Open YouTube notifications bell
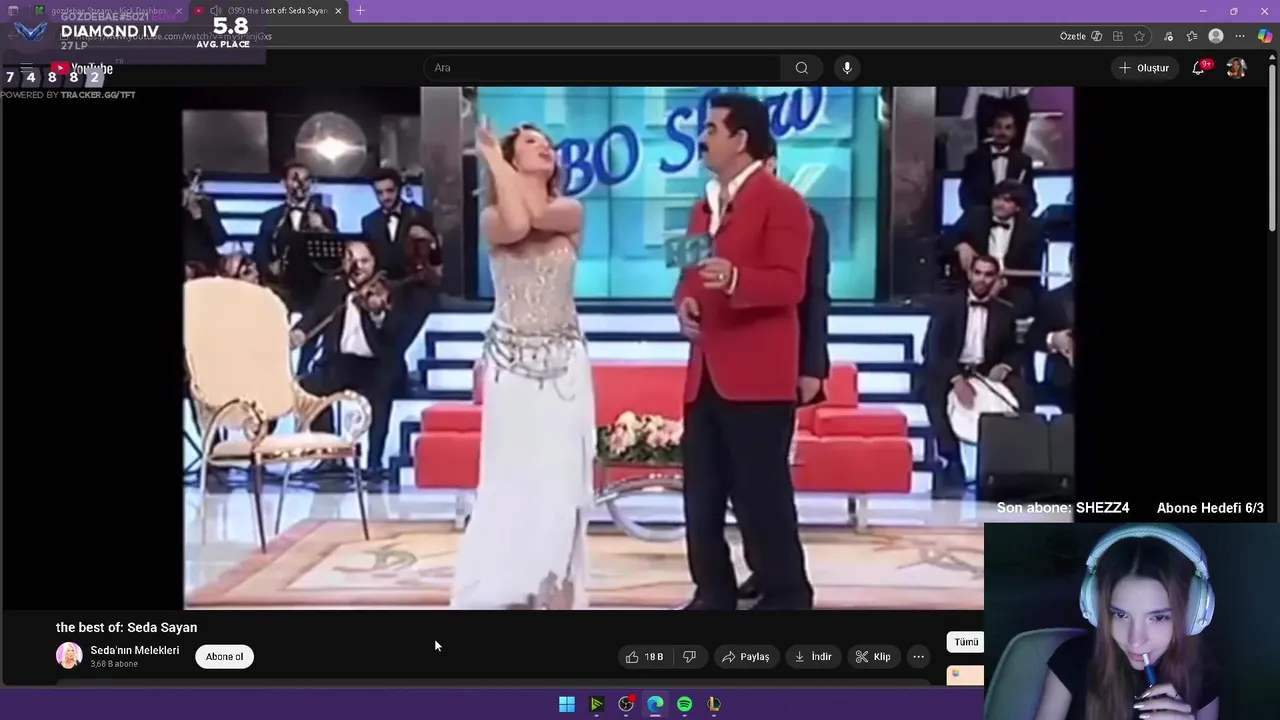The image size is (1280, 720). 1198,68
